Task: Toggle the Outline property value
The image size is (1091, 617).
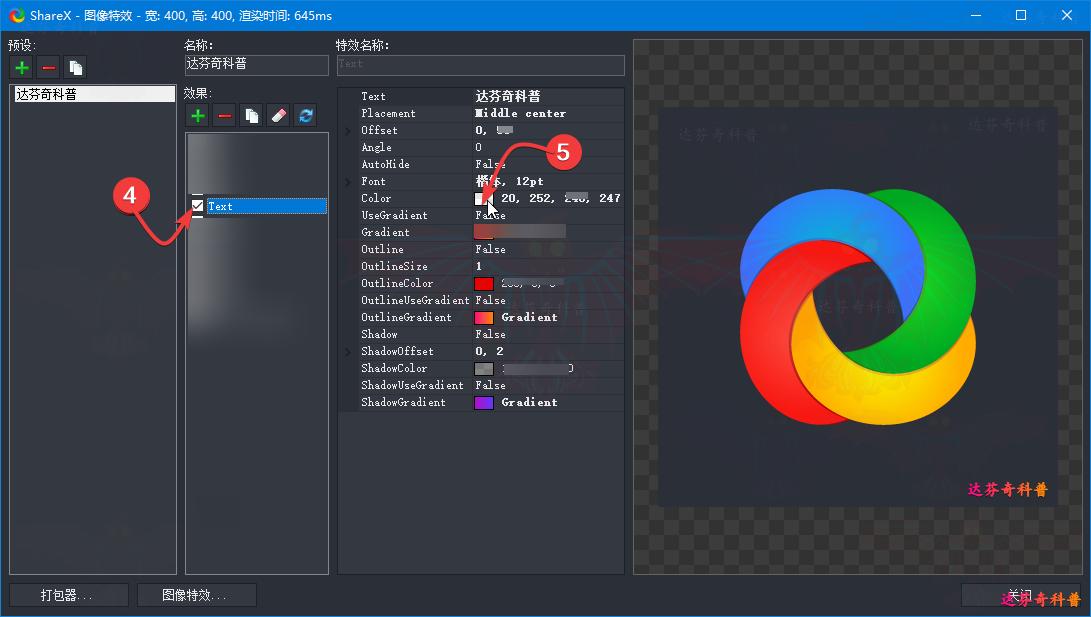Action: (x=490, y=250)
